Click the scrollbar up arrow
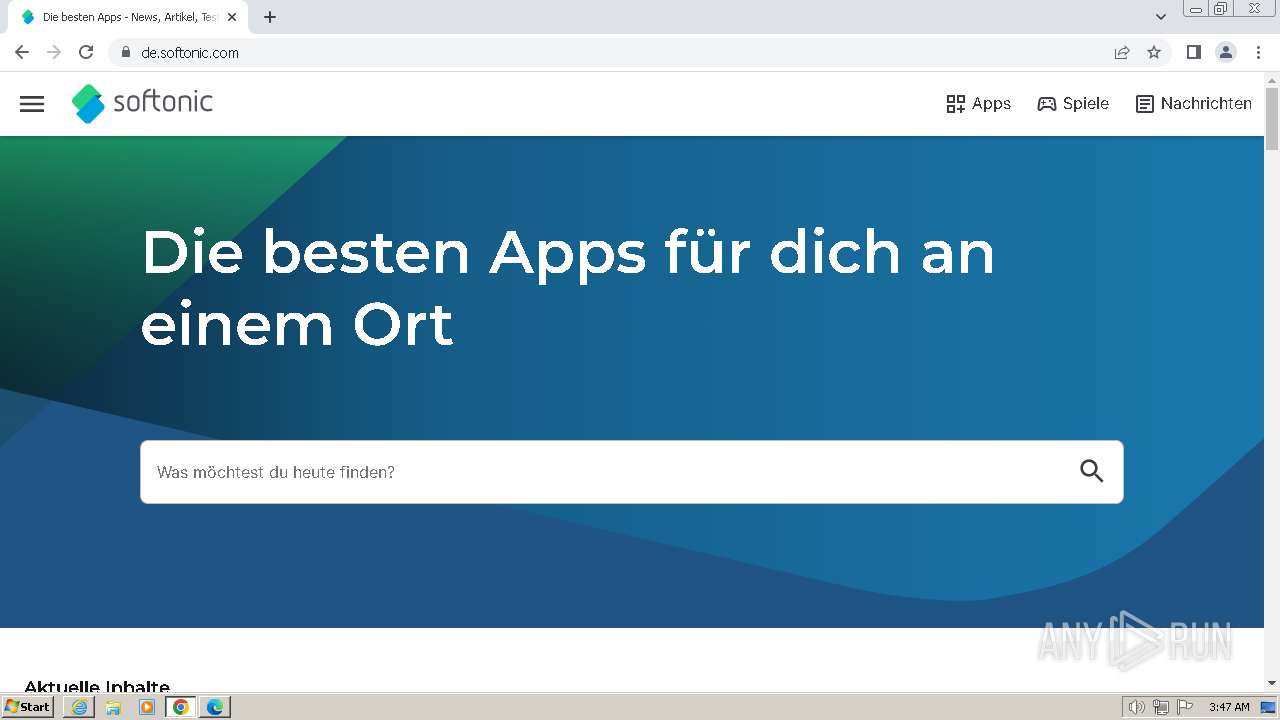 click(1272, 79)
